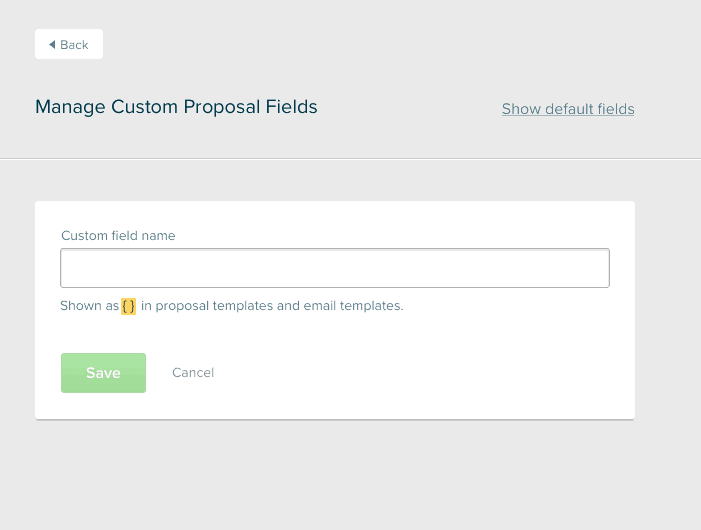Click empty white space right of Cancel
Screen dimensions: 701x530
[402, 372]
